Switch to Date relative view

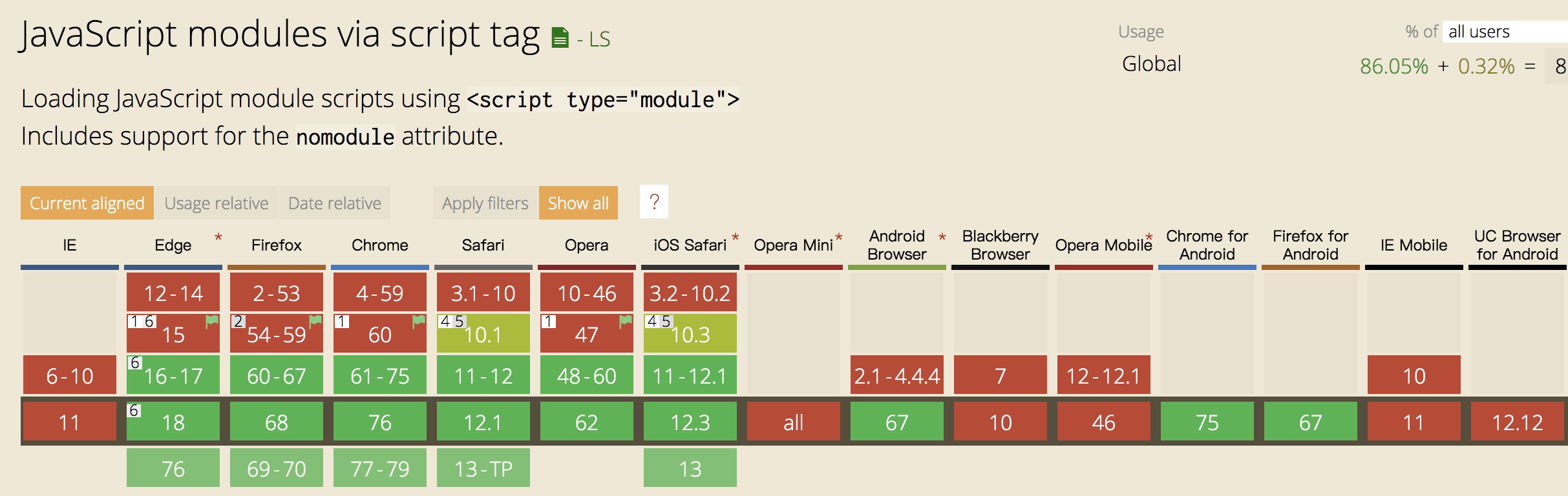click(335, 203)
